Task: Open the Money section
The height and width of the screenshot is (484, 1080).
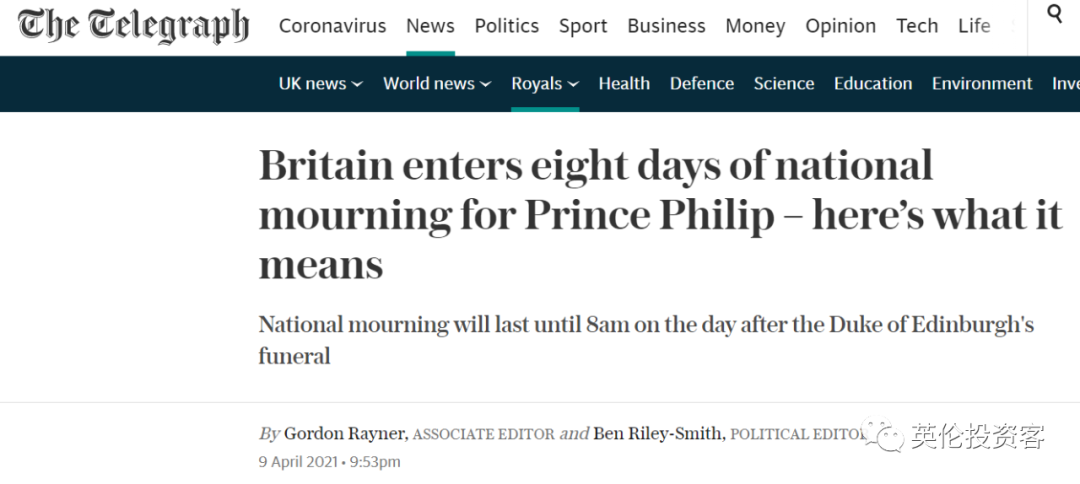Action: [755, 26]
